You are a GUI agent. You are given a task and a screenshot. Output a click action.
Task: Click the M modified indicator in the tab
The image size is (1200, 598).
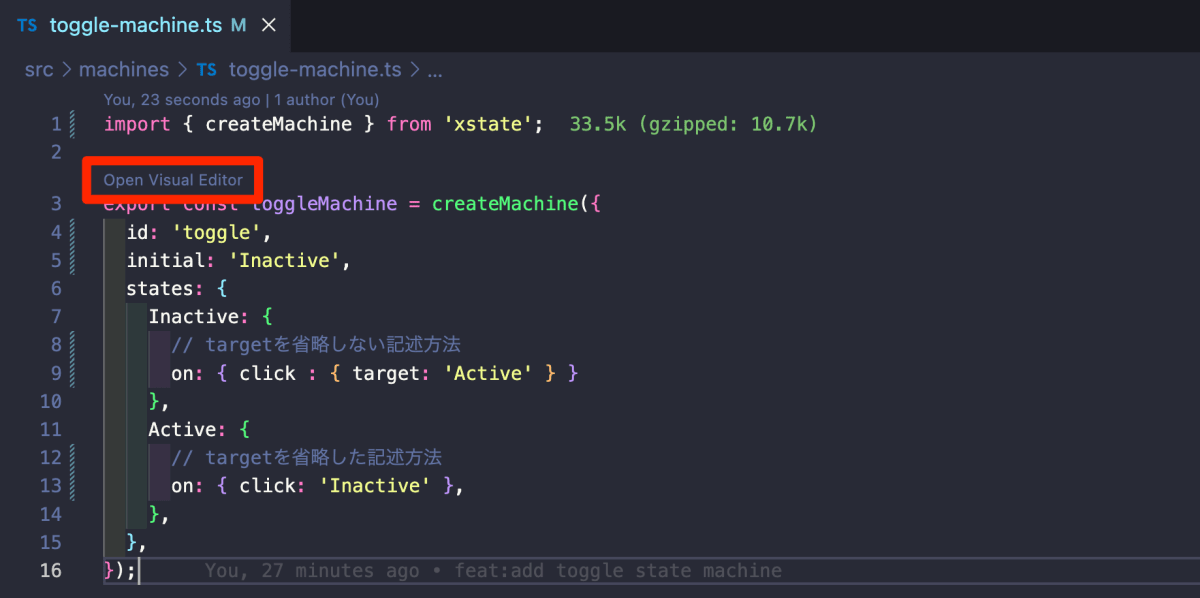[238, 26]
